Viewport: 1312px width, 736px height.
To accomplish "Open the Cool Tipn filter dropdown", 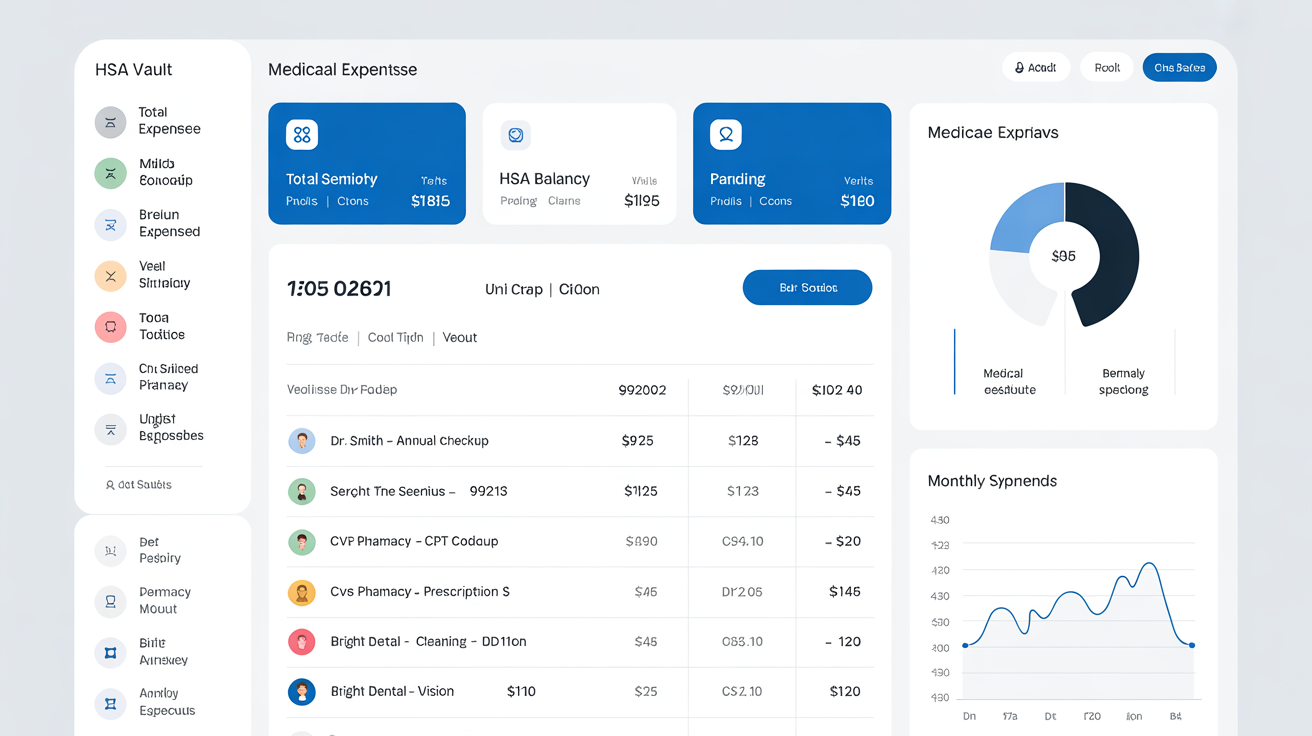I will 394,337.
